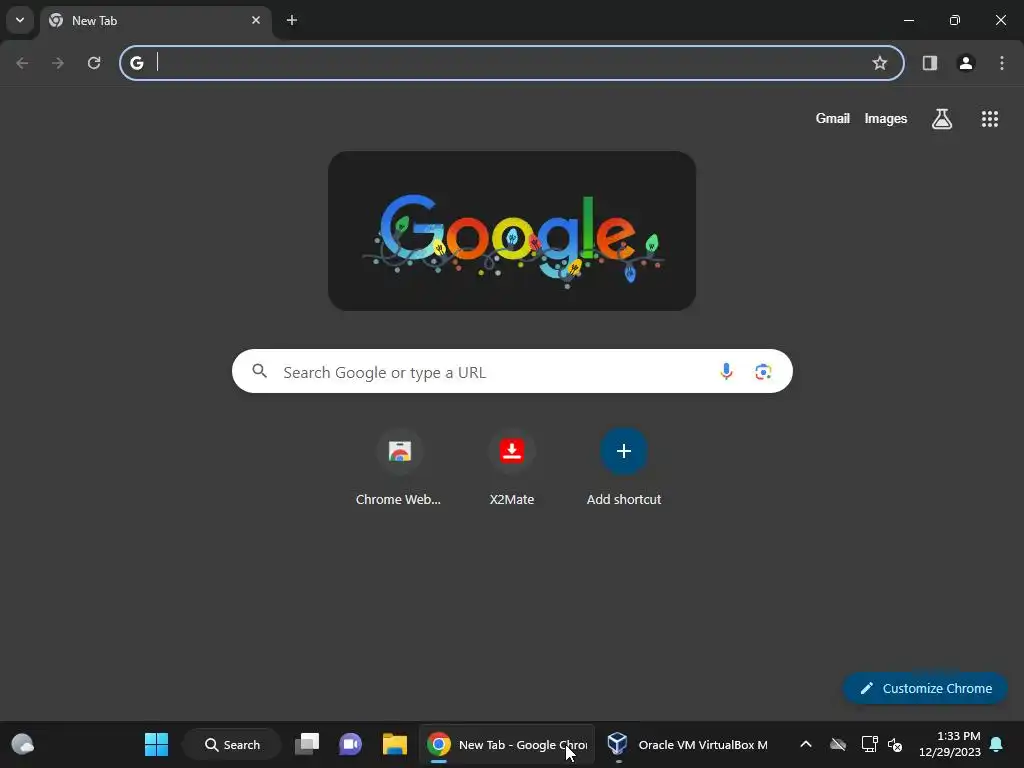Screen dimensions: 1024x768
Task: Select the New Tab browser tab
Action: [155, 20]
